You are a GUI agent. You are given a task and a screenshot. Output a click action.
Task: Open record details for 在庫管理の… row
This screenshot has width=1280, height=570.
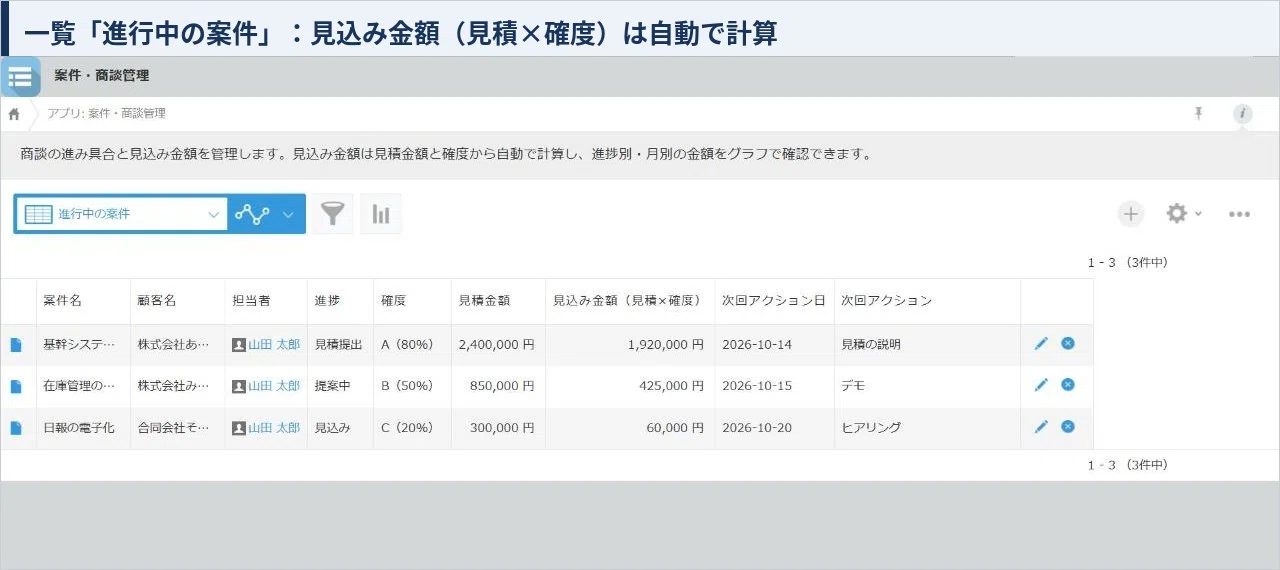click(x=16, y=387)
